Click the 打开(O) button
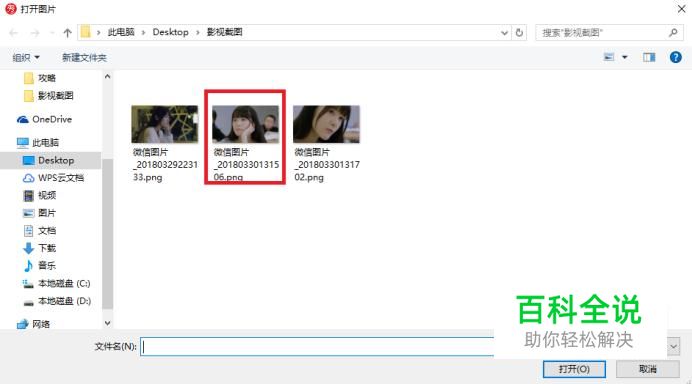The width and height of the screenshot is (692, 384). pos(574,369)
